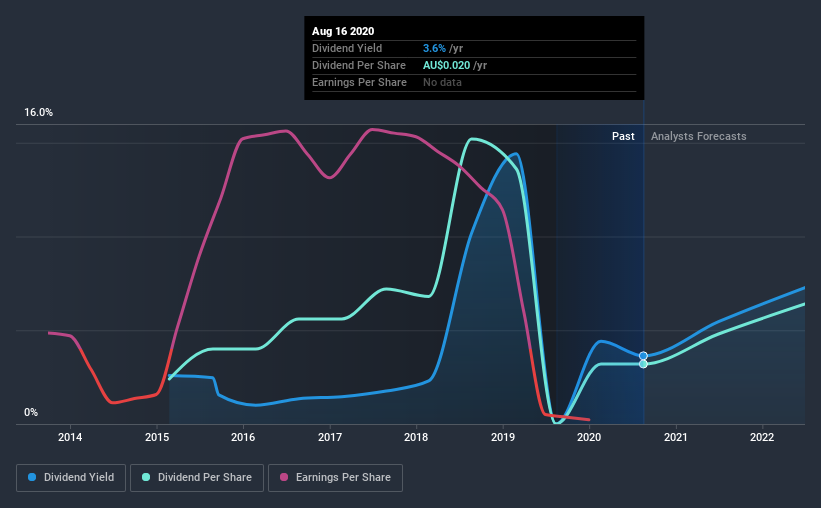Image resolution: width=821 pixels, height=508 pixels.
Task: Select the blue Dividend Yield data point marker
Action: click(x=644, y=356)
